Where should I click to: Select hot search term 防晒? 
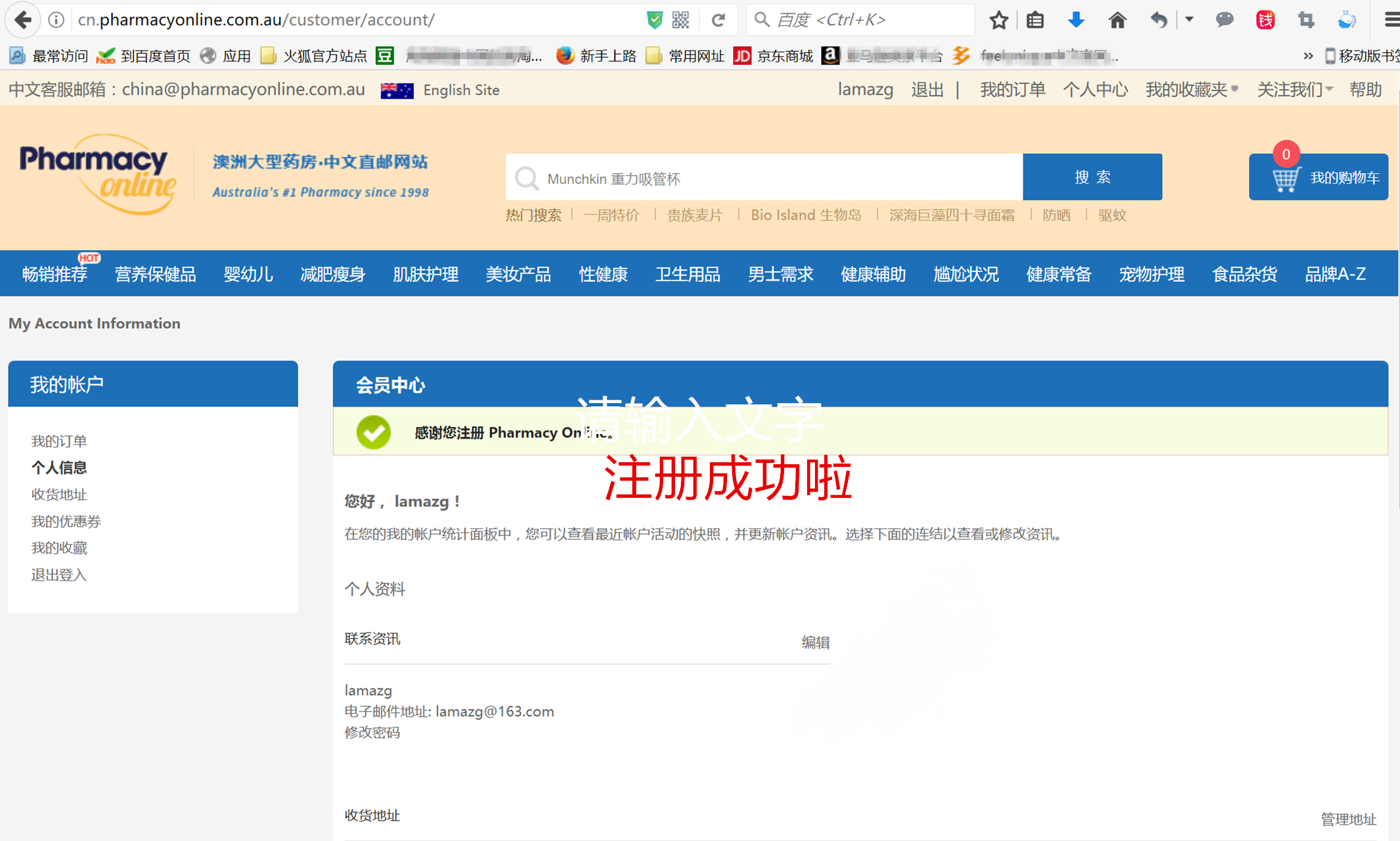coord(1056,215)
